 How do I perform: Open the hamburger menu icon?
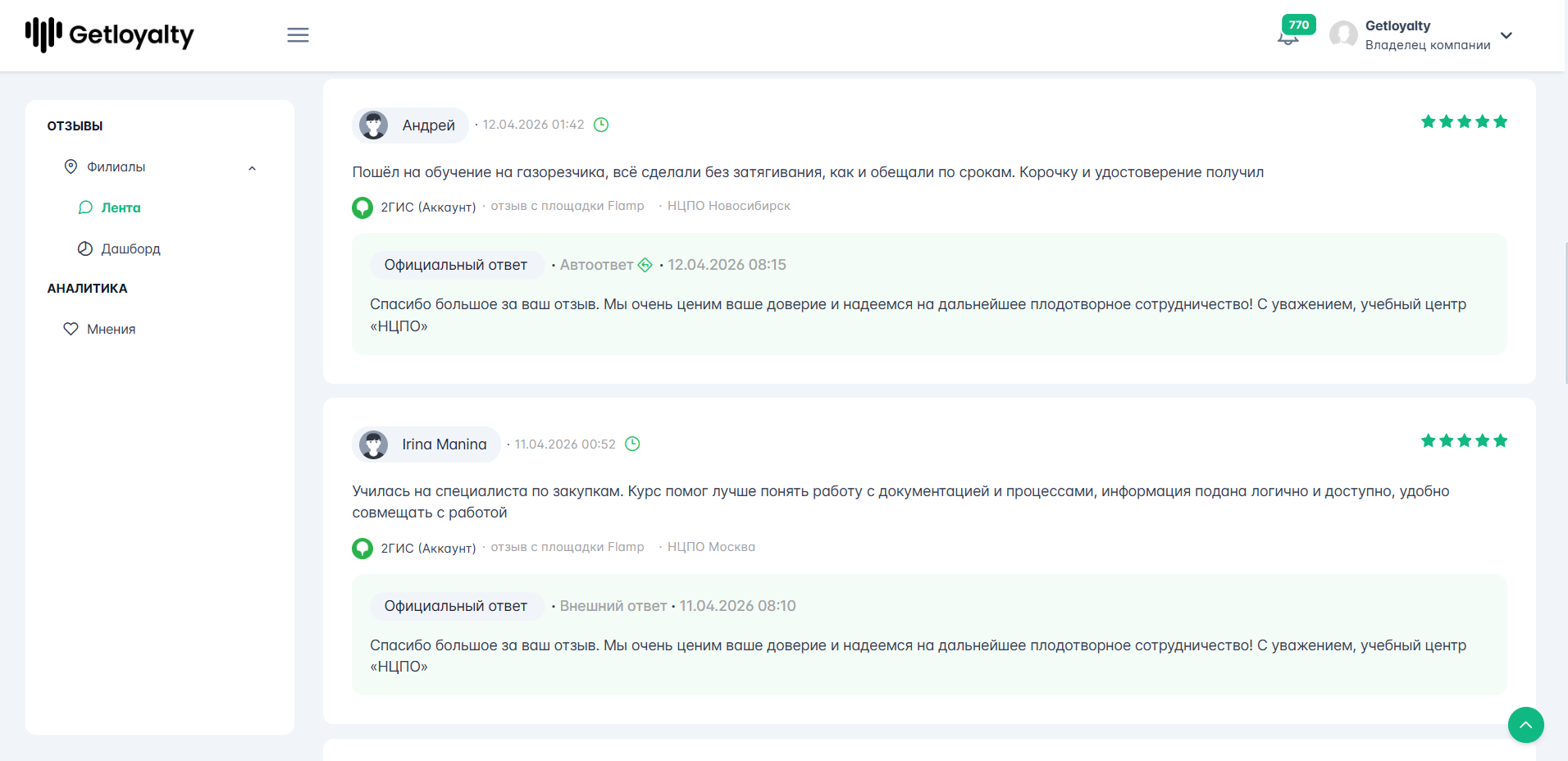tap(298, 35)
